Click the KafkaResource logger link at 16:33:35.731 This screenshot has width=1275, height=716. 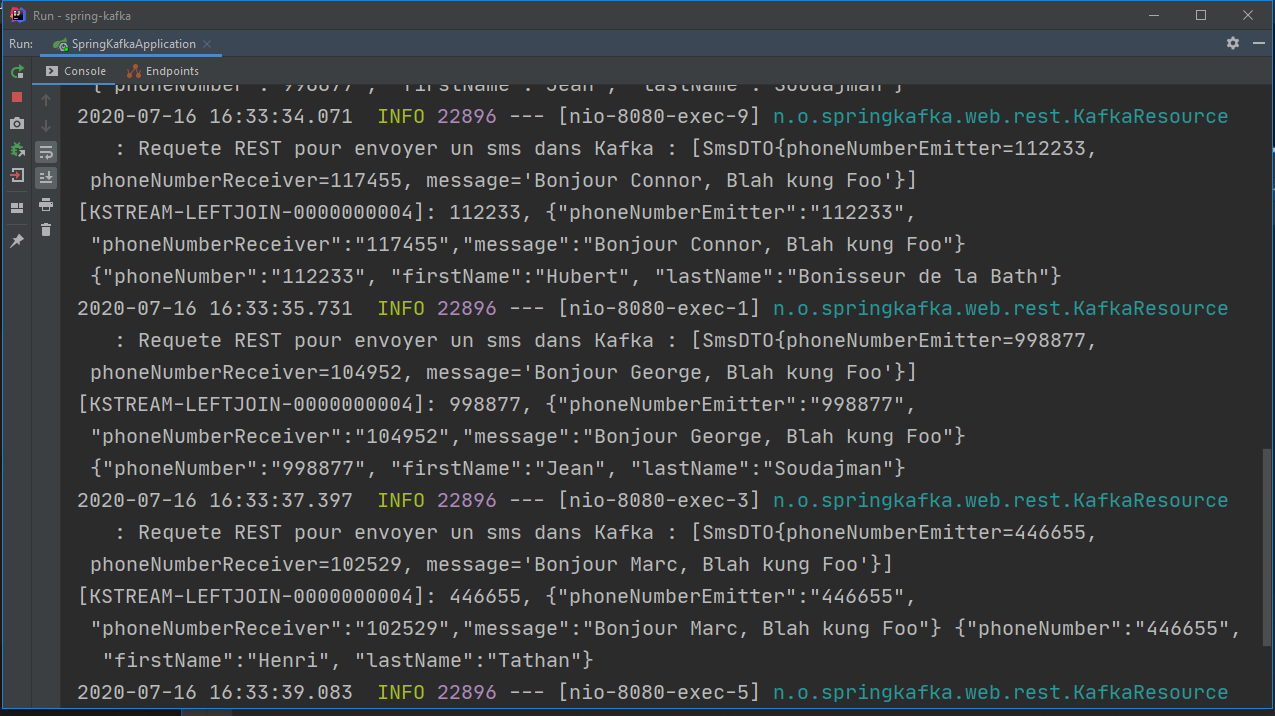[x=1000, y=308]
